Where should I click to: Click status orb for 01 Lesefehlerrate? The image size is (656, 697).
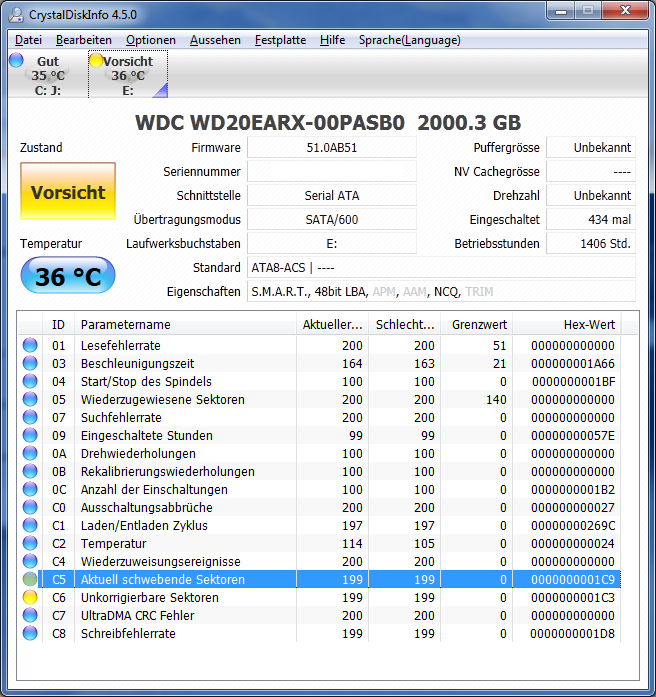pos(30,345)
